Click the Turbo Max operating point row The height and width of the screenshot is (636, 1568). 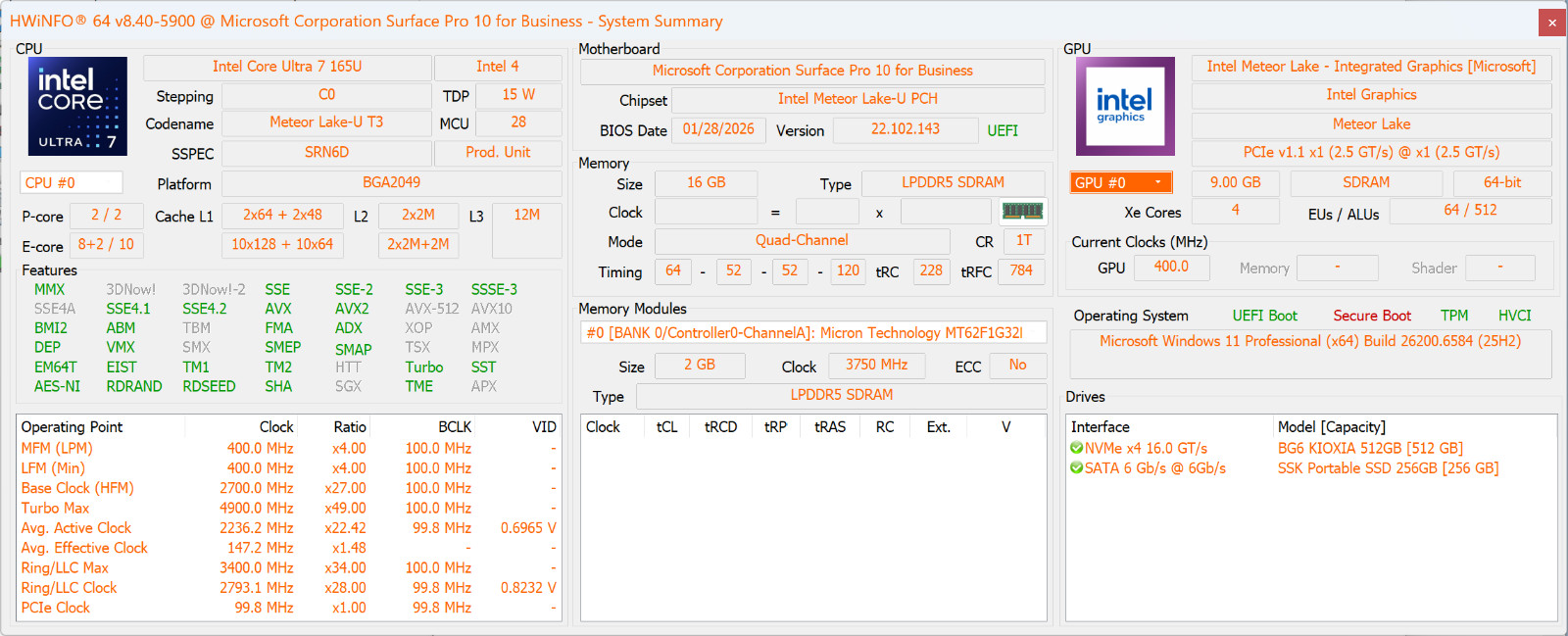(289, 508)
